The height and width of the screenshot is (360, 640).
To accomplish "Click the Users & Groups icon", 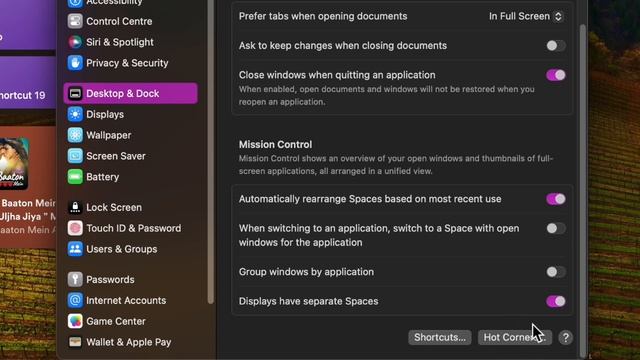I will pyautogui.click(x=75, y=249).
